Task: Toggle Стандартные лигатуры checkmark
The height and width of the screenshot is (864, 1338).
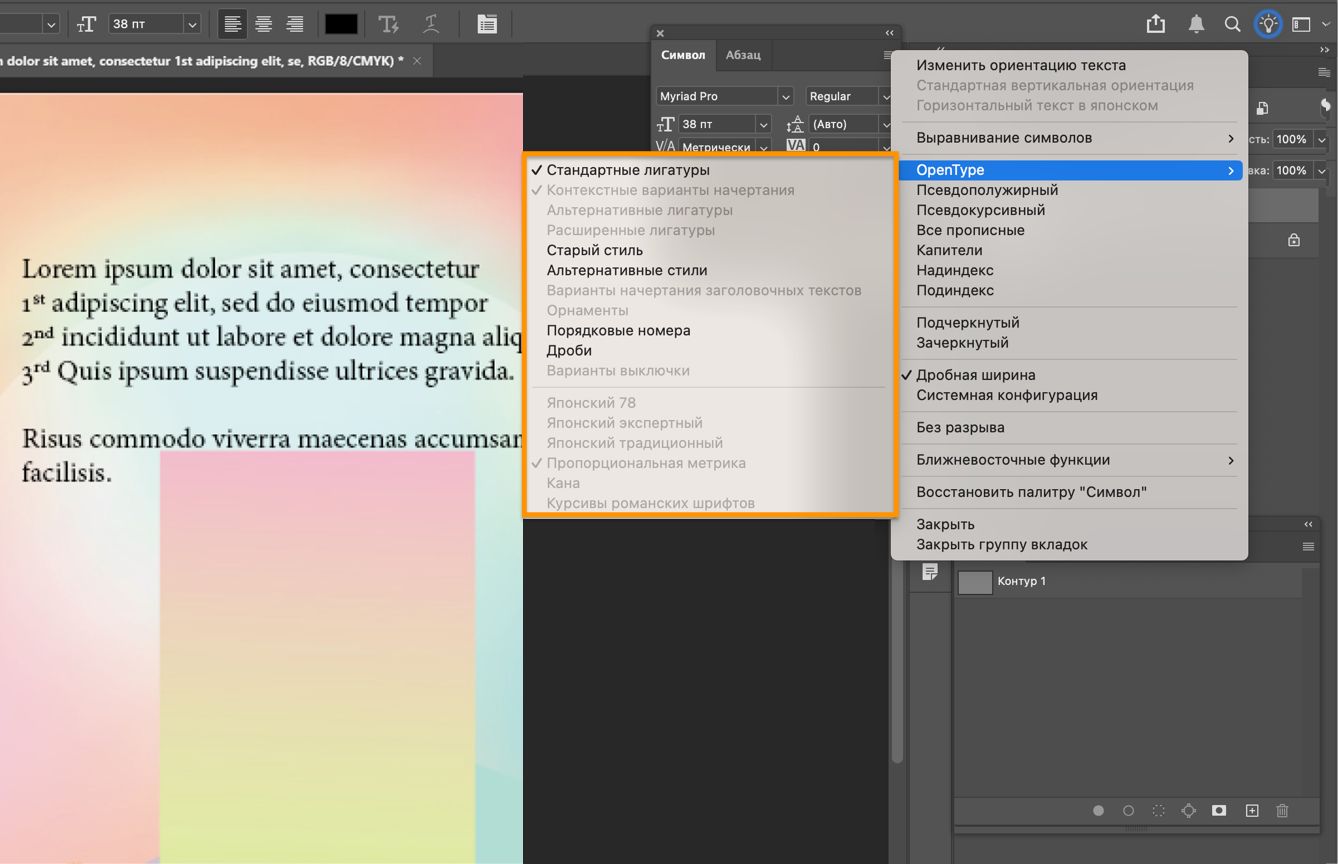Action: (x=627, y=170)
